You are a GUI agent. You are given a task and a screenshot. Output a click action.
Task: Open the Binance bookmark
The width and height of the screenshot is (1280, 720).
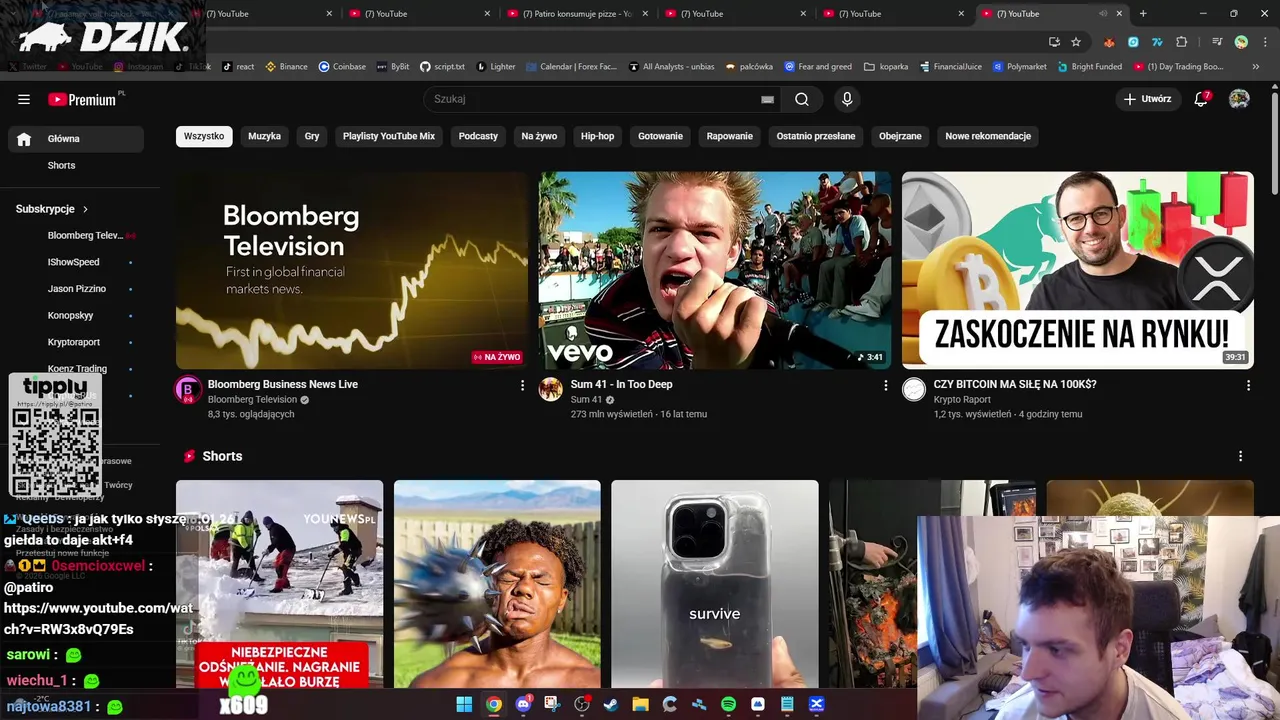[x=286, y=67]
